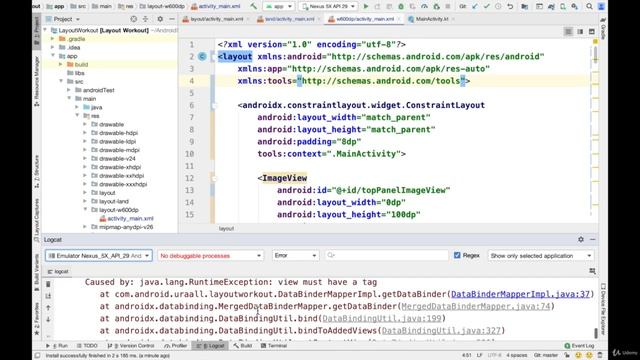Screen dimensions: 640x360
Task: Open the TODO tool window tab
Action: (x=87, y=346)
